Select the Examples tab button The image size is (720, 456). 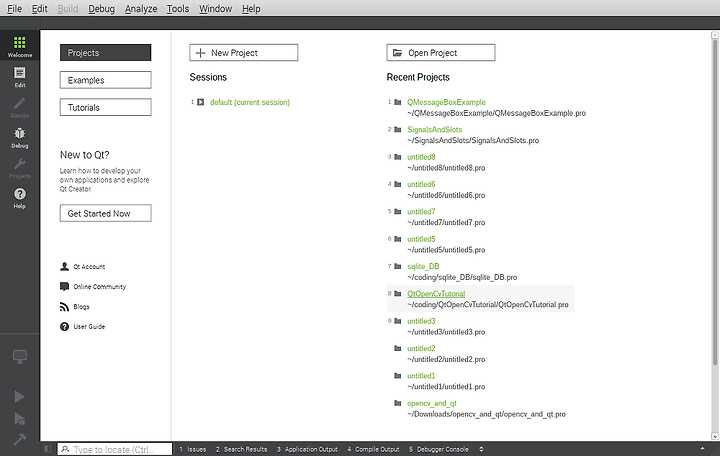click(106, 80)
